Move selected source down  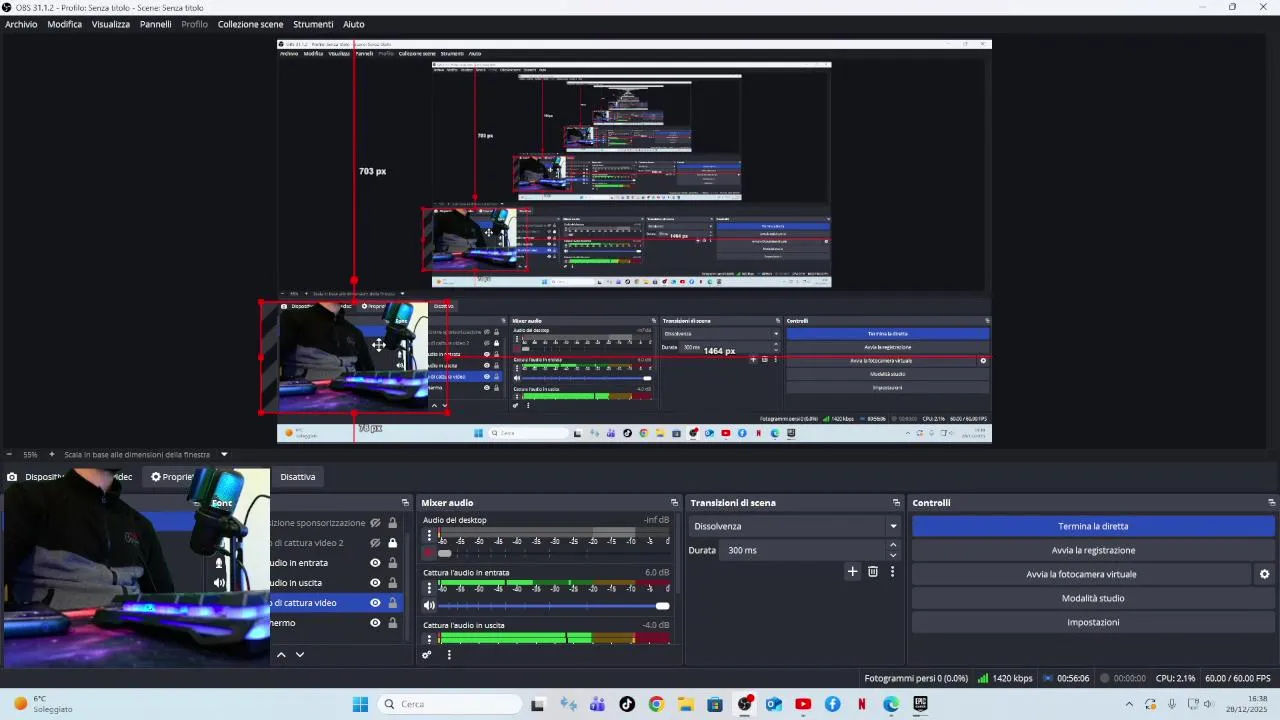click(299, 654)
